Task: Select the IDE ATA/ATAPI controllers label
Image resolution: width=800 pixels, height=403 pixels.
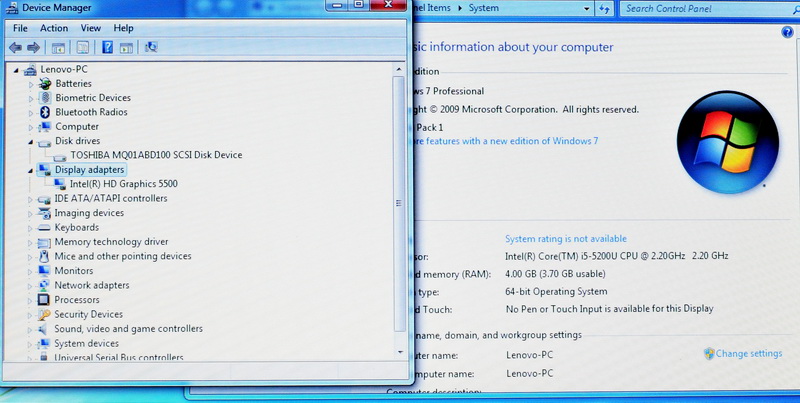Action: [111, 198]
